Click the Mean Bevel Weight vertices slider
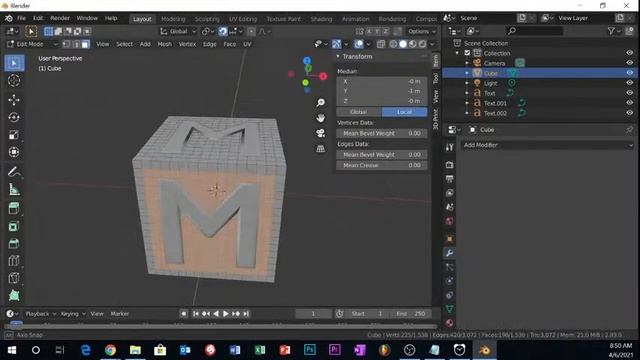Viewport: 640px width, 360px height. point(382,133)
